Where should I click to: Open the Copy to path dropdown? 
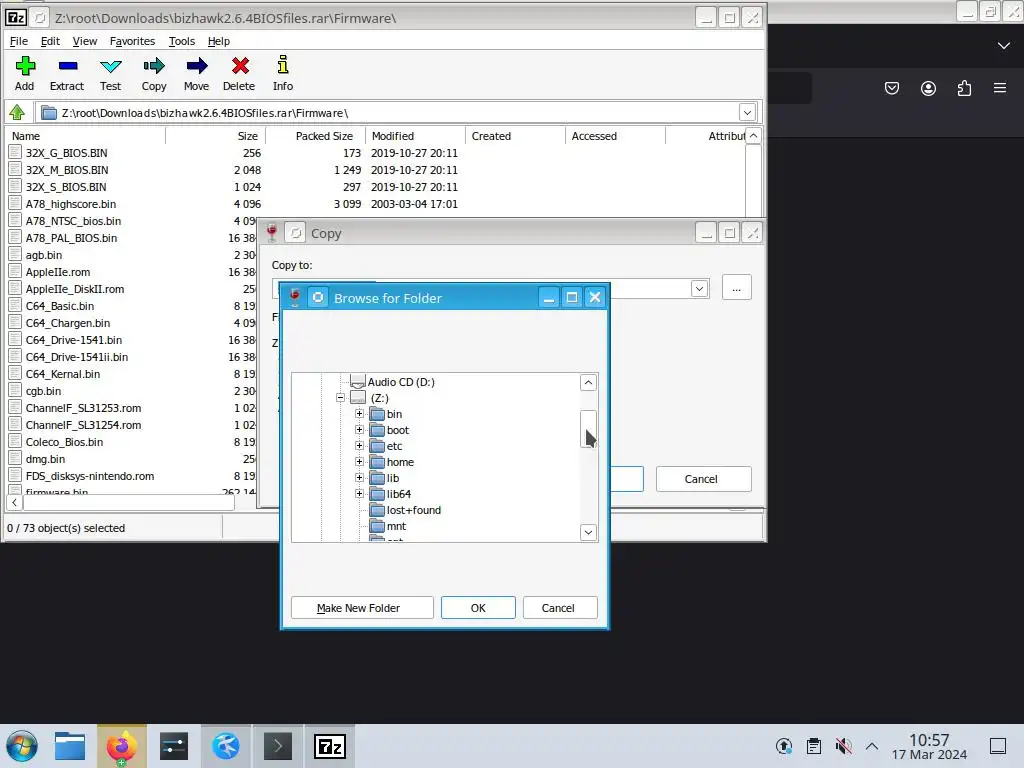(x=699, y=288)
